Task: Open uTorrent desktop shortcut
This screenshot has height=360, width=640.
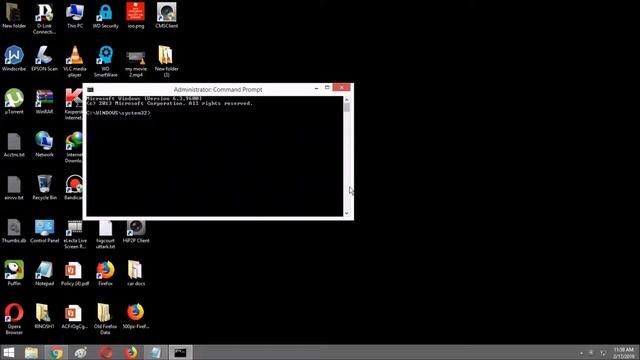Action: (x=14, y=101)
